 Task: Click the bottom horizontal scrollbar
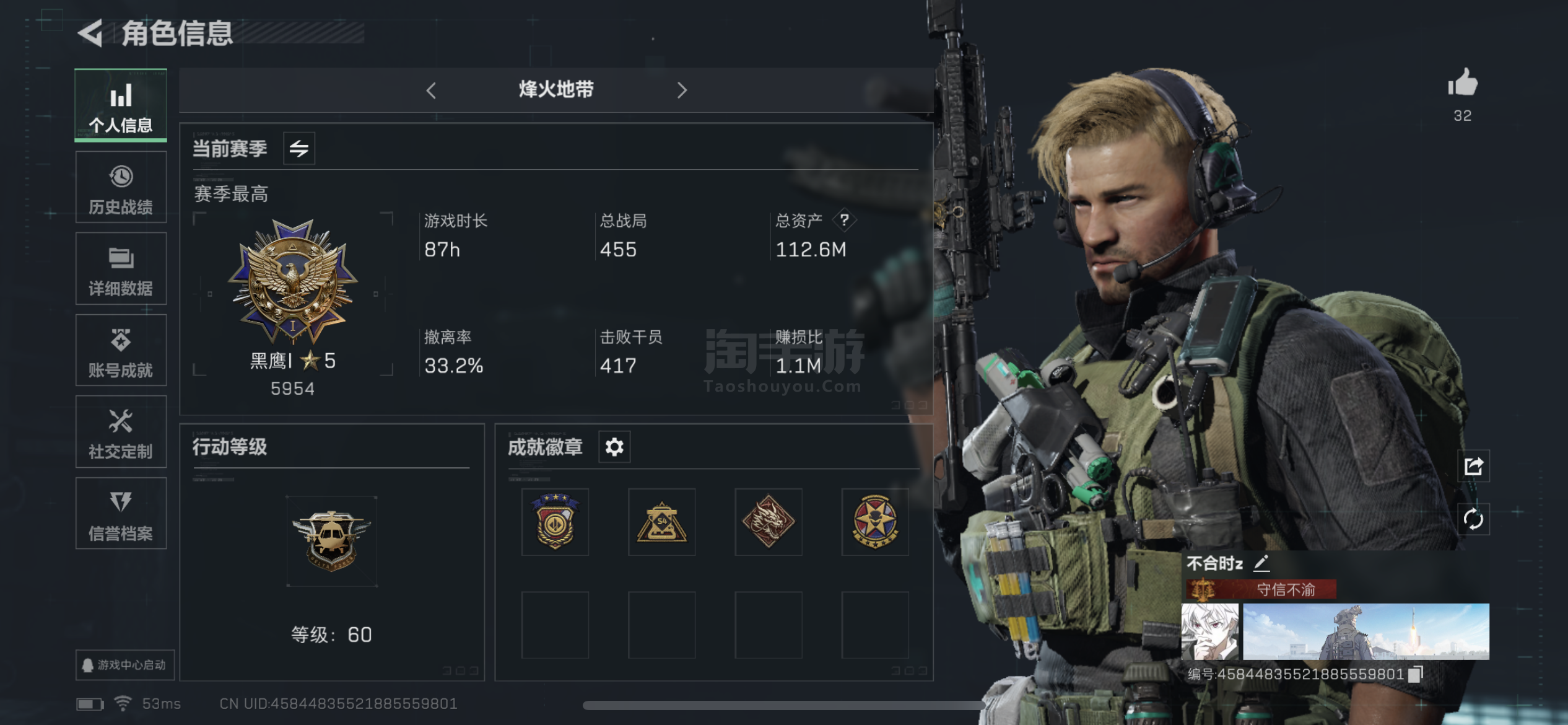[784, 705]
